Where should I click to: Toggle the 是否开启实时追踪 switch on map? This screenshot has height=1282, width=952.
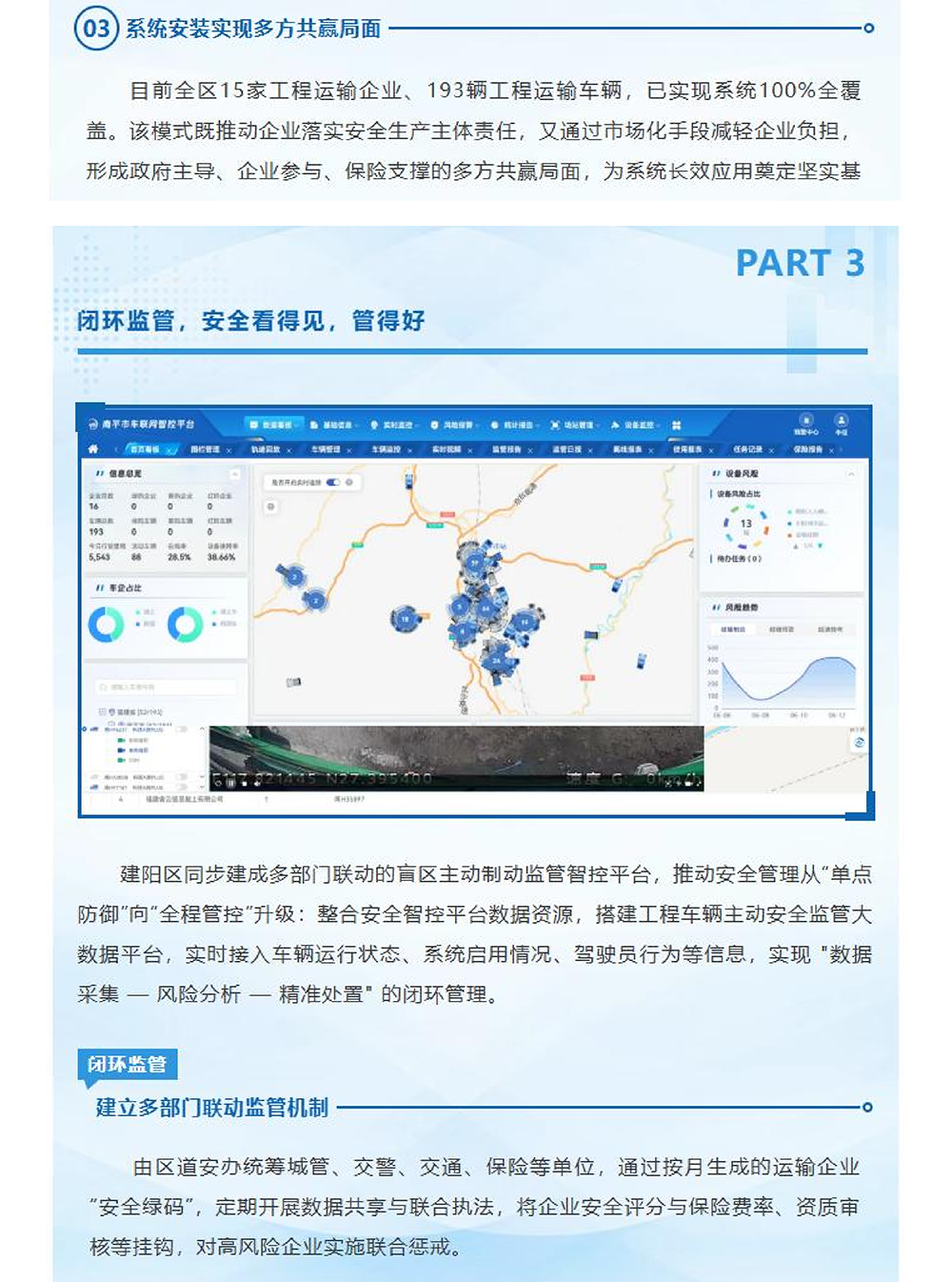tap(332, 483)
